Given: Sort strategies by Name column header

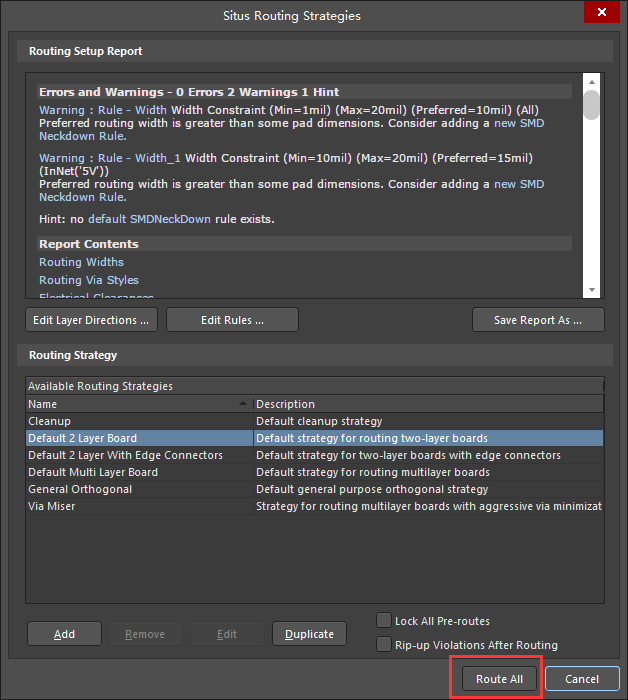Looking at the screenshot, I should click(x=139, y=404).
